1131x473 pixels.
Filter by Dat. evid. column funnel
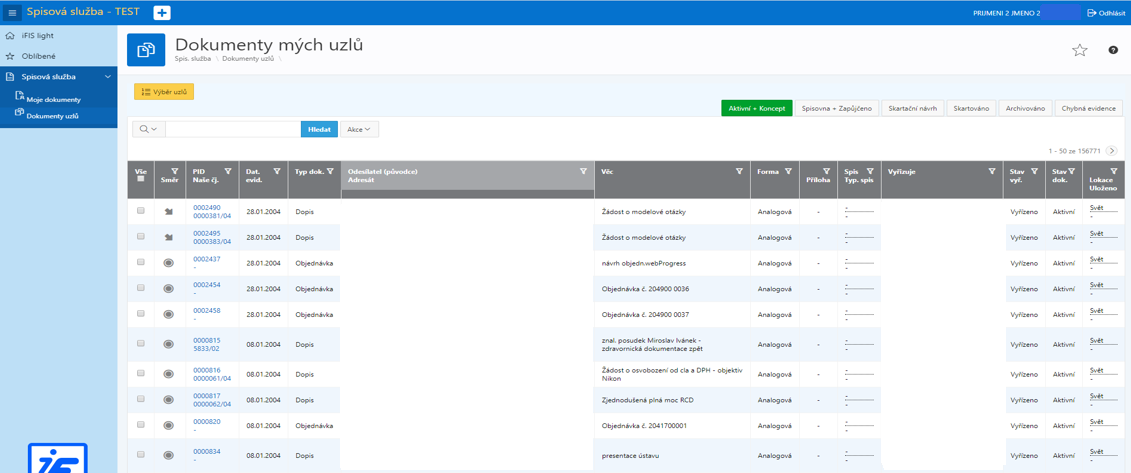[x=278, y=172]
